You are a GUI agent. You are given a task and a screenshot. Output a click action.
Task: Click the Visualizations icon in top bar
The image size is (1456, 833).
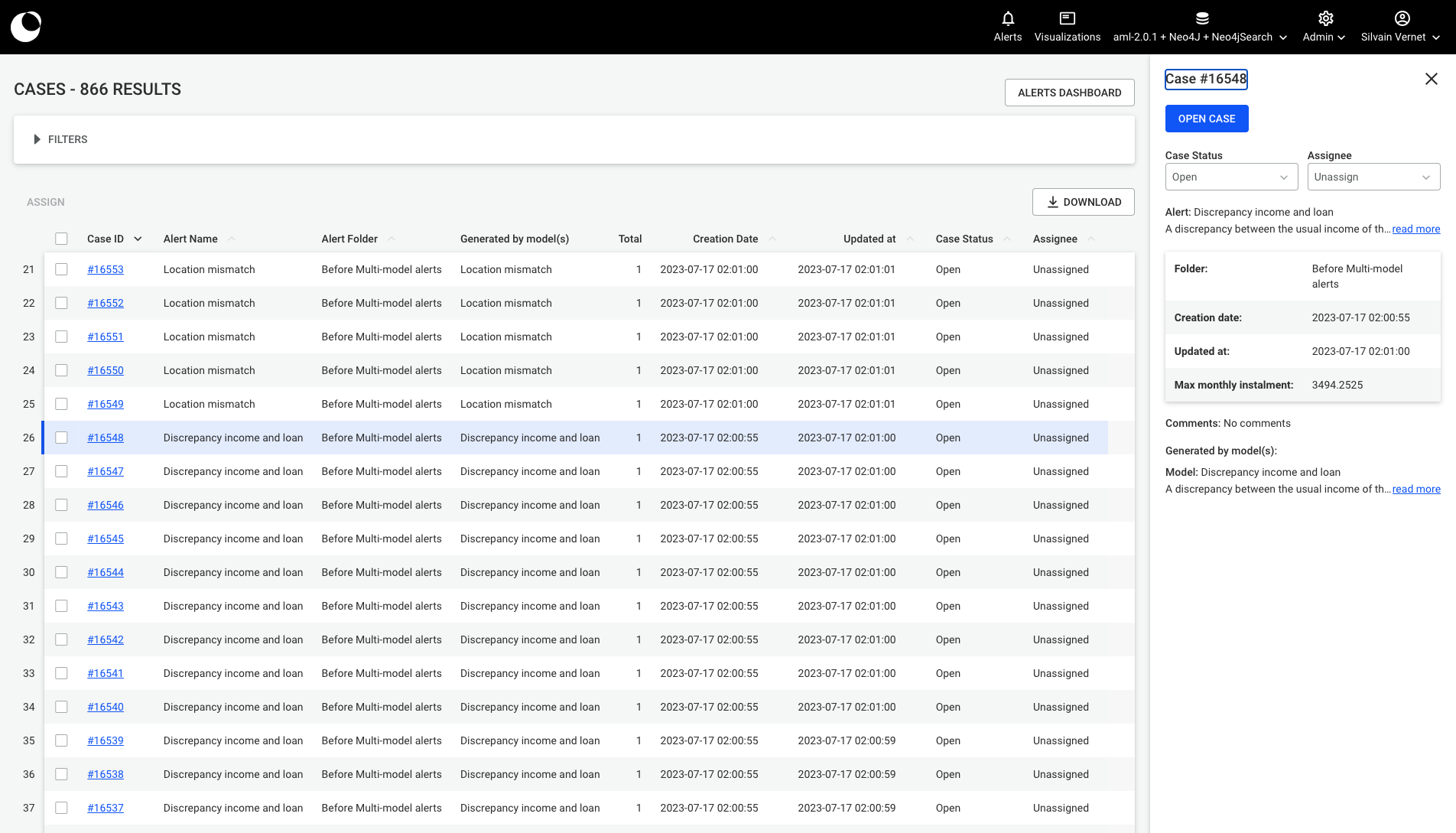(x=1068, y=18)
